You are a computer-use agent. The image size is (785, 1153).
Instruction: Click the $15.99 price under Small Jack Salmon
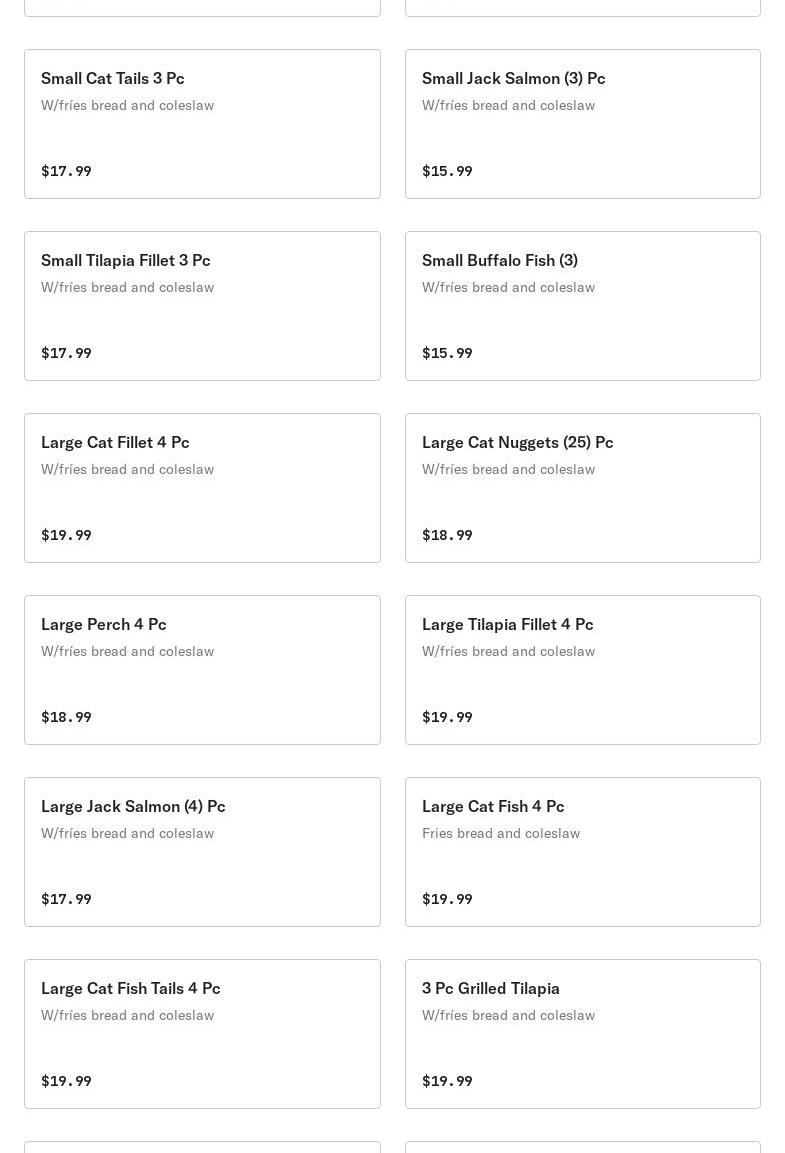(x=447, y=171)
